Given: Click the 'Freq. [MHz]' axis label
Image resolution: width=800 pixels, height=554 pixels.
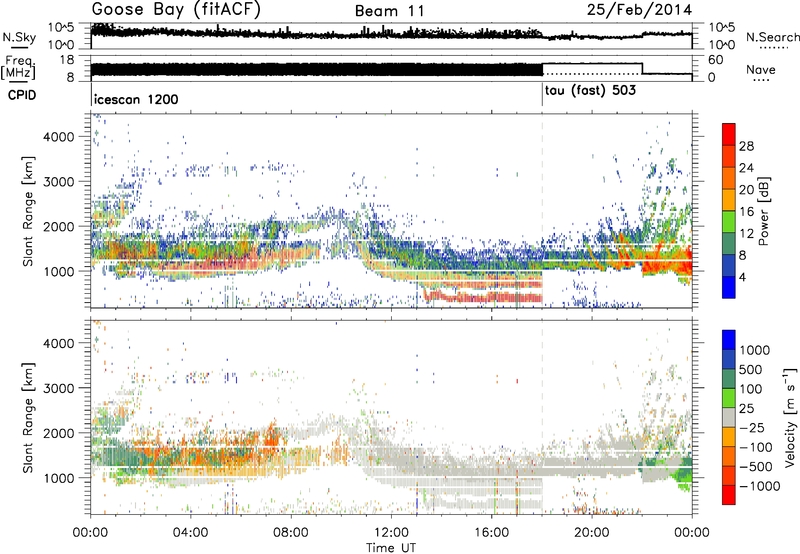Looking at the screenshot, I should [x=18, y=69].
